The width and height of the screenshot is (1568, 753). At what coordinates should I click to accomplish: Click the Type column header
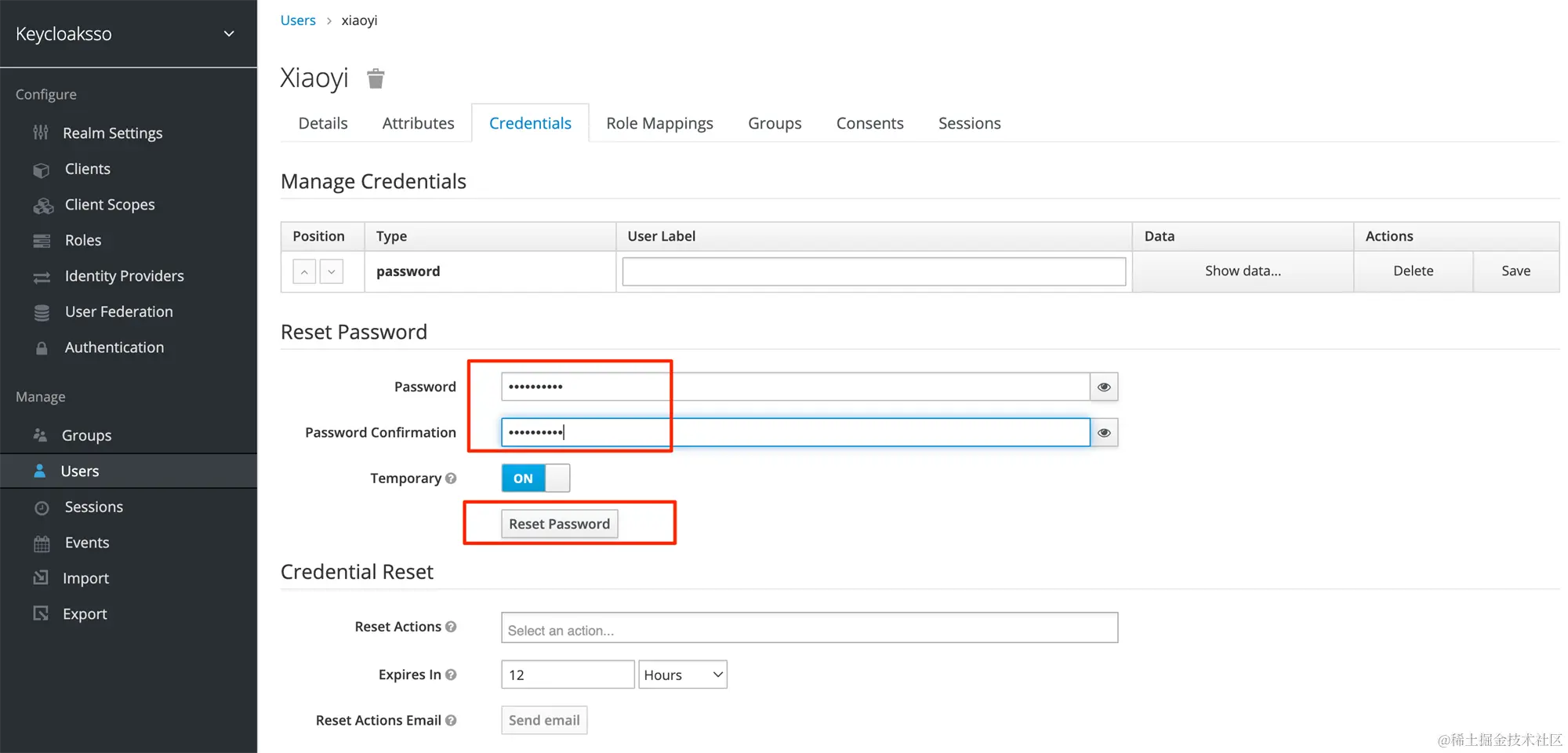tap(490, 236)
